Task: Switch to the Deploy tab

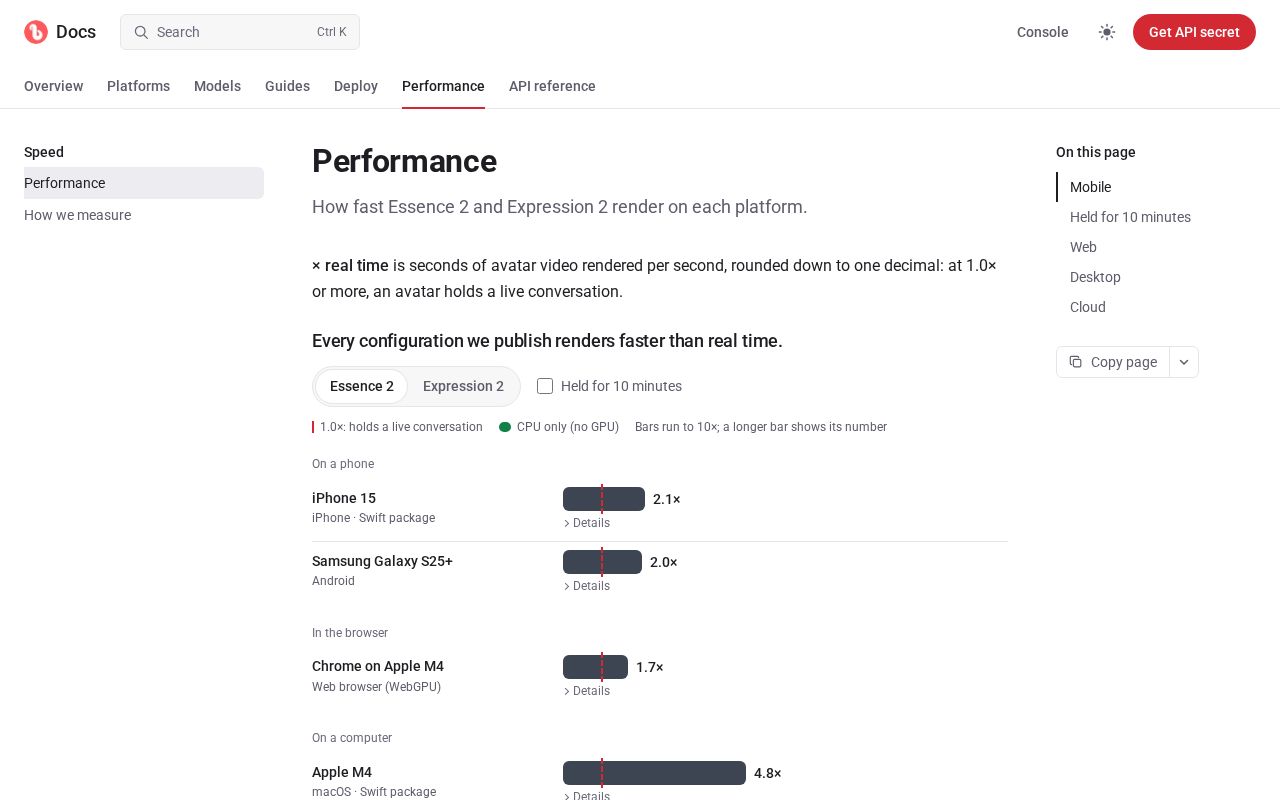Action: 356,86
